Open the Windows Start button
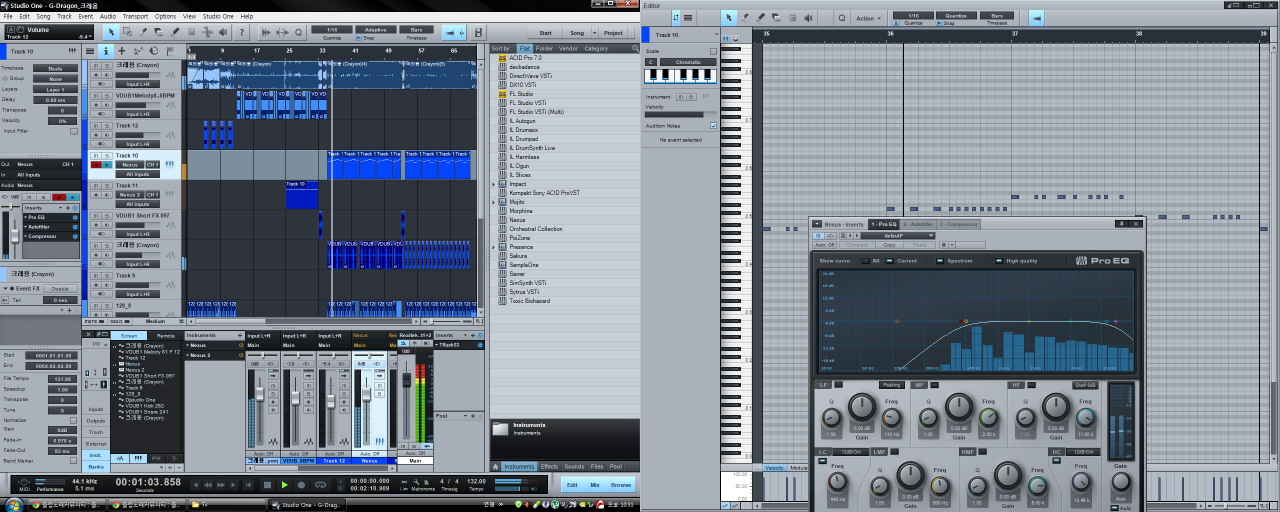The height and width of the screenshot is (512, 1280). coord(14,505)
